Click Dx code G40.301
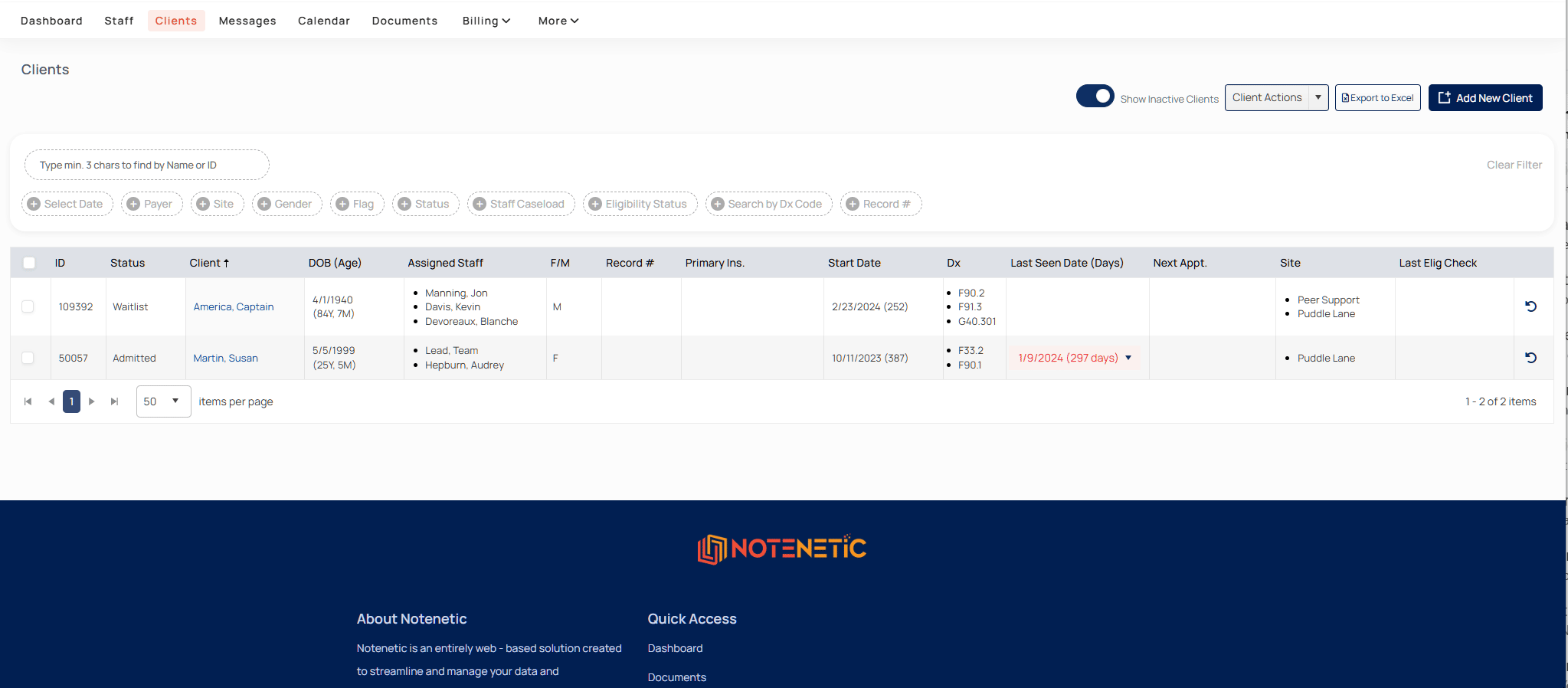This screenshot has width=1568, height=688. 977,321
